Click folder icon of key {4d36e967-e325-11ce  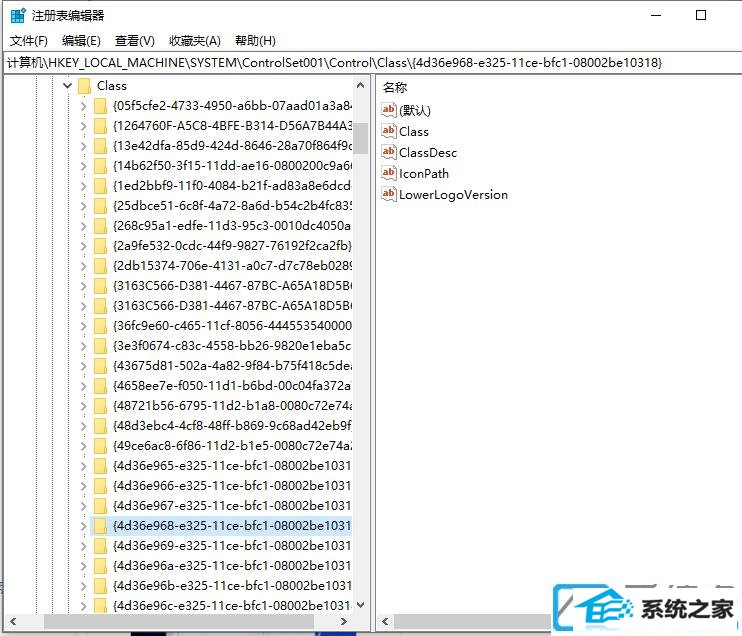[100, 505]
